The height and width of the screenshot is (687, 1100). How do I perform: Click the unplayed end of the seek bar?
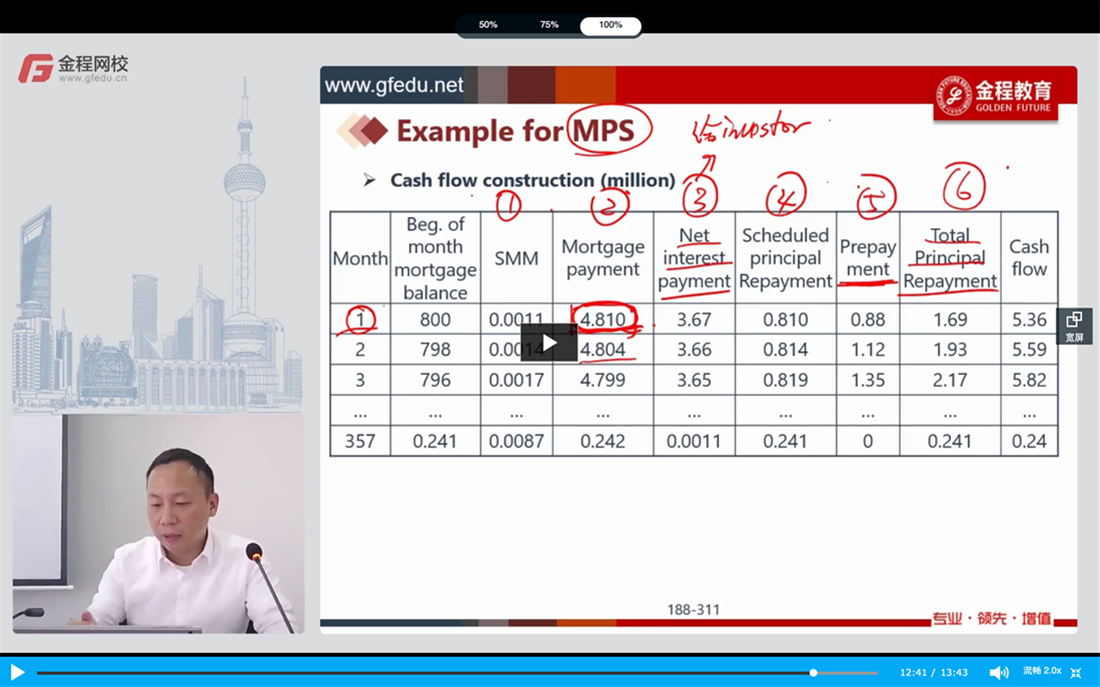pos(846,672)
